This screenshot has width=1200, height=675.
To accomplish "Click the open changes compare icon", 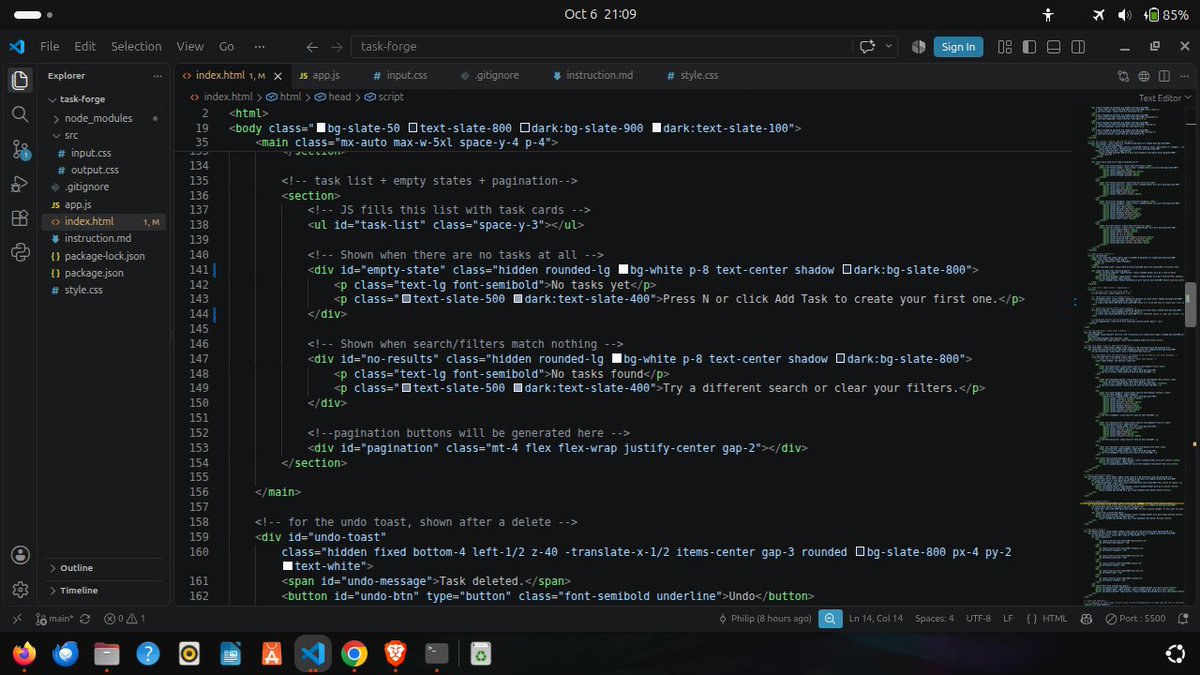I will [1123, 75].
